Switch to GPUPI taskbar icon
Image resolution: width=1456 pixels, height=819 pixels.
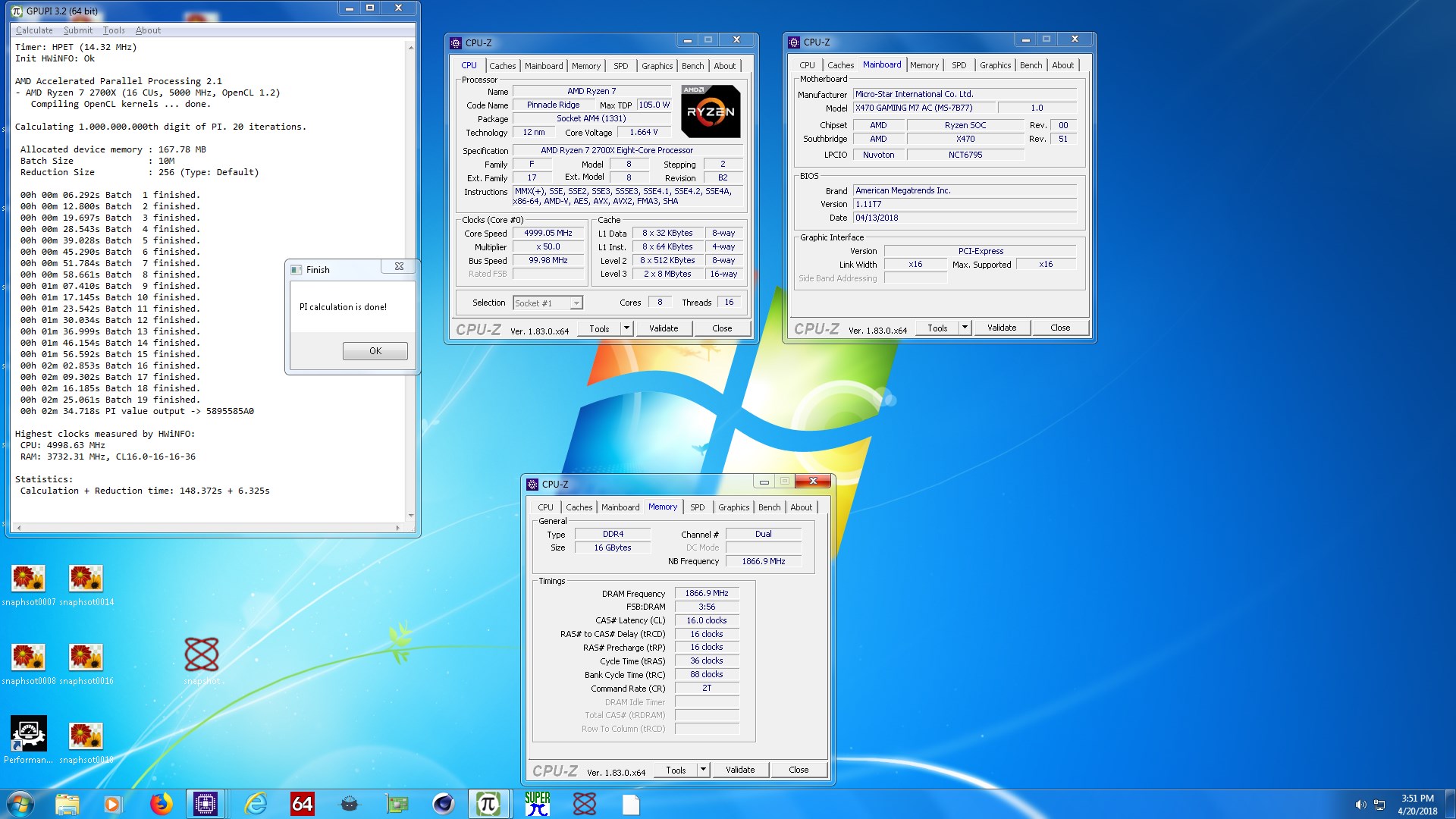click(x=488, y=804)
